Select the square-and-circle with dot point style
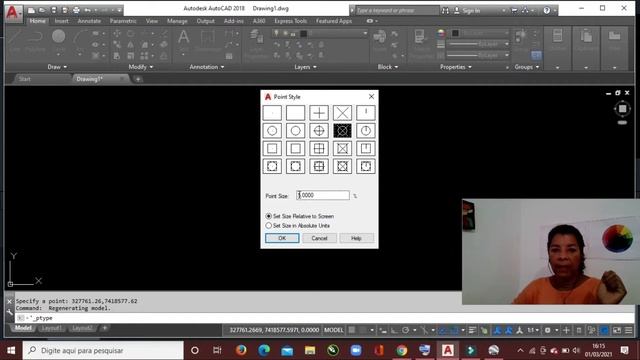Screen dimensions: 640x360 272,166
